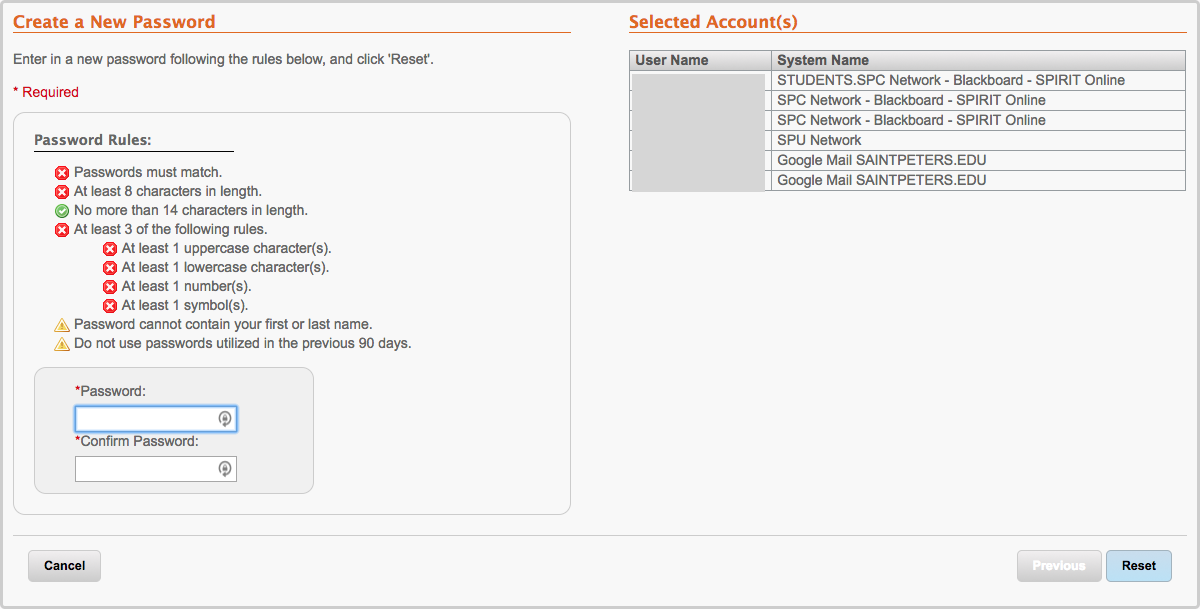Click red X beside 'At least 1 symbol(s)'
Screen dimensions: 1200x609
click(110, 306)
